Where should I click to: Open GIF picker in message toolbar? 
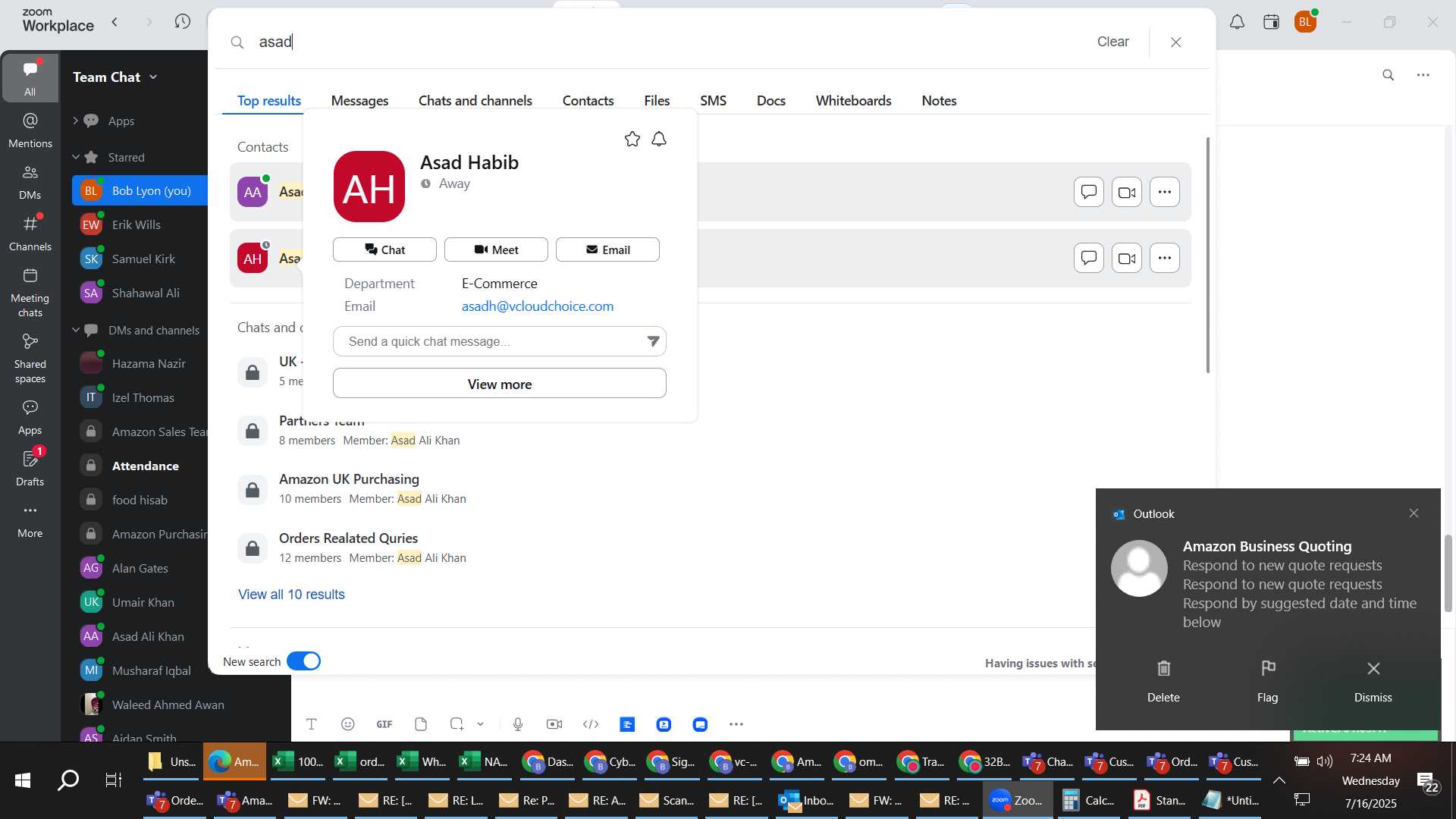pos(384,724)
